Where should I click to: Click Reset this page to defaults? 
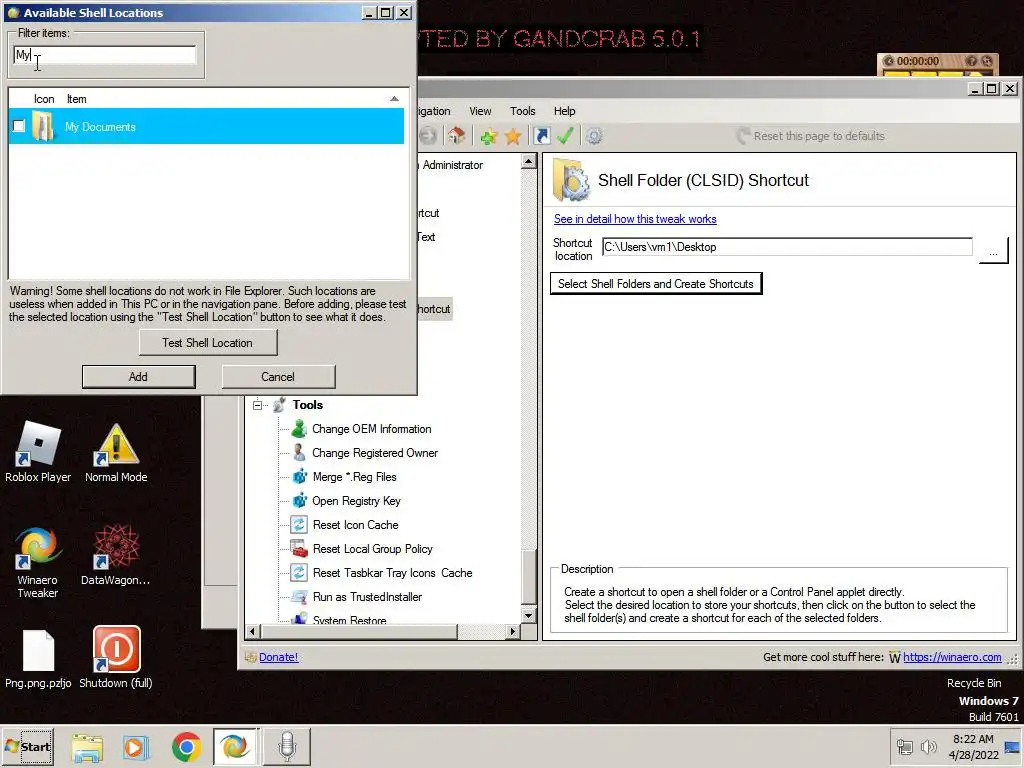tap(810, 136)
